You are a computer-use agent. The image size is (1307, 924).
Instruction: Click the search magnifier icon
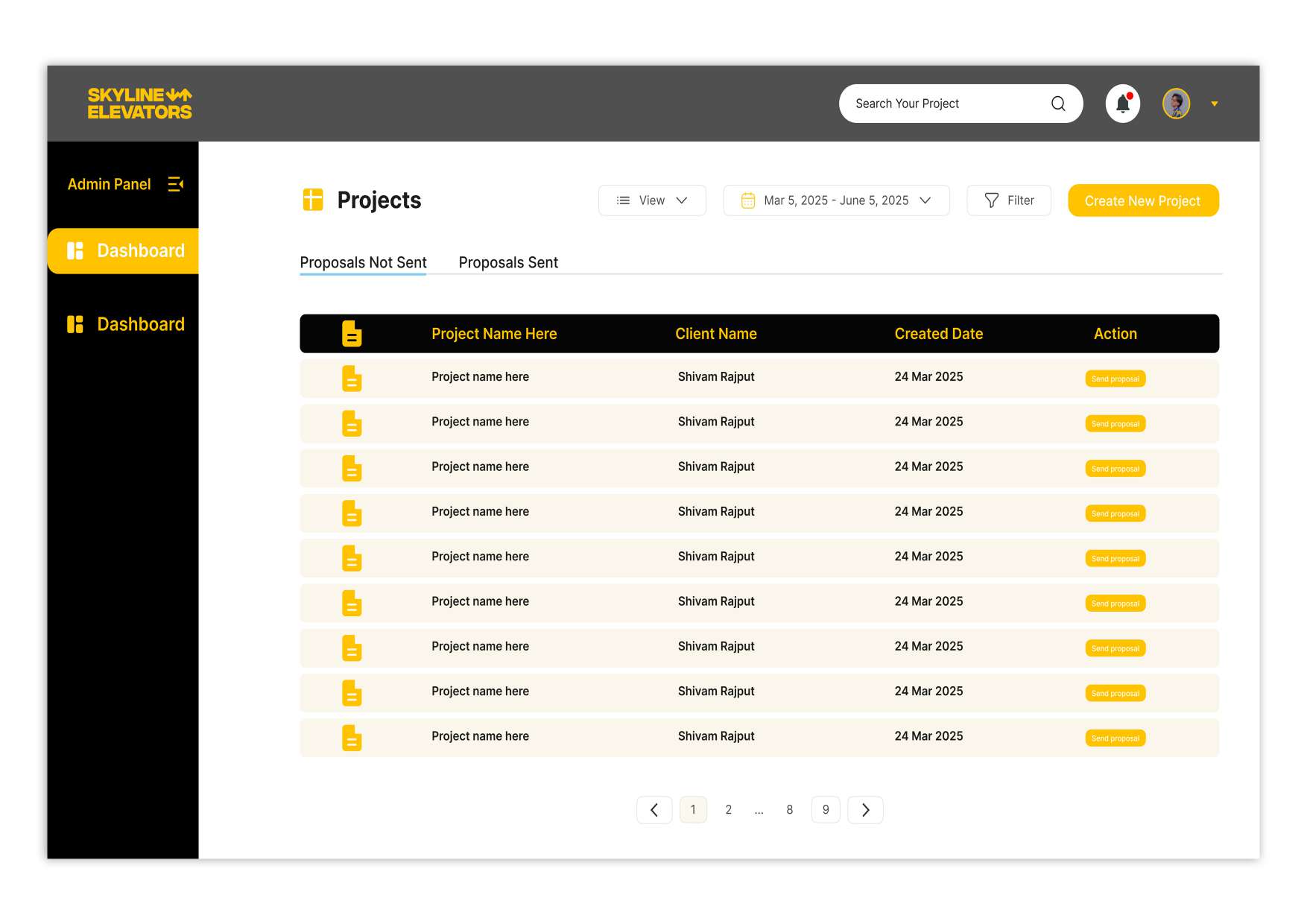coord(1058,104)
